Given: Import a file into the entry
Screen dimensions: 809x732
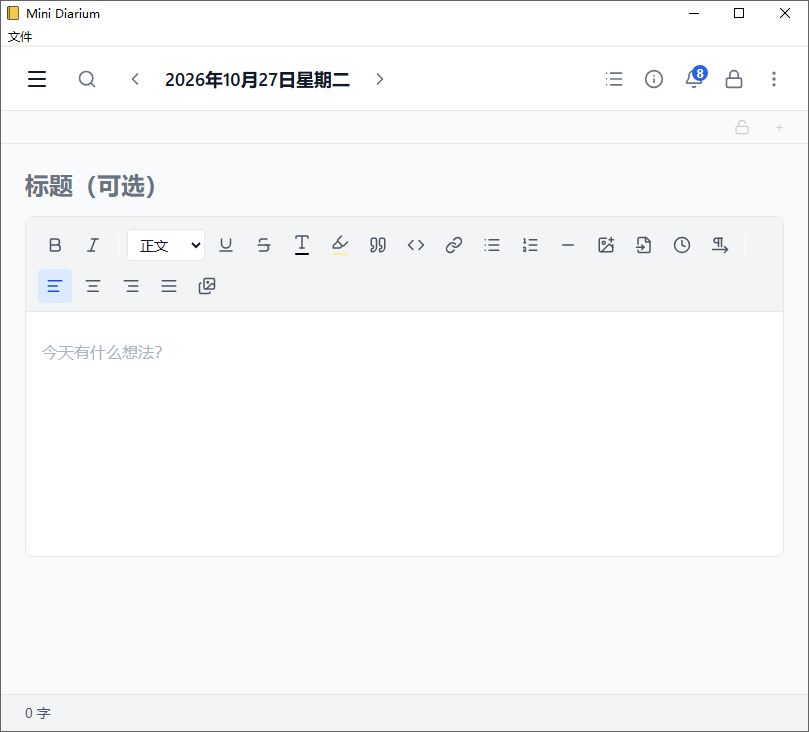Looking at the screenshot, I should (644, 245).
